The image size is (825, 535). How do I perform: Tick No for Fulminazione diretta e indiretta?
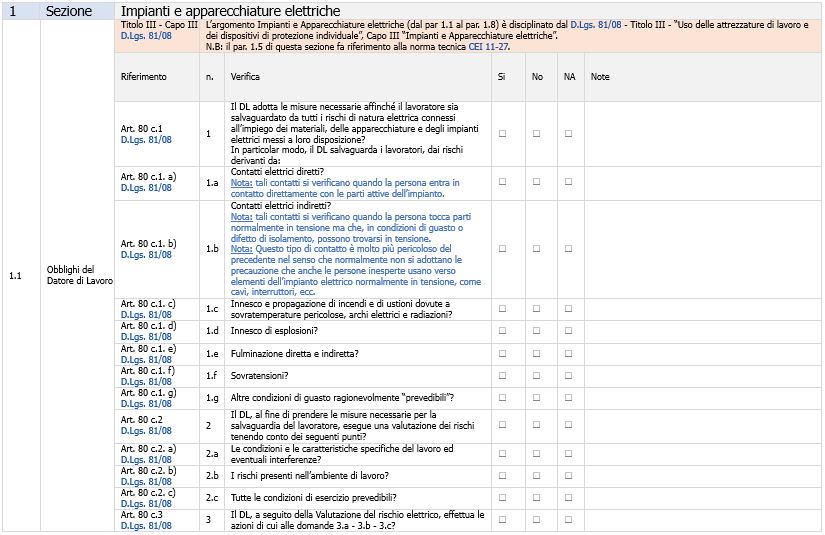pyautogui.click(x=537, y=353)
